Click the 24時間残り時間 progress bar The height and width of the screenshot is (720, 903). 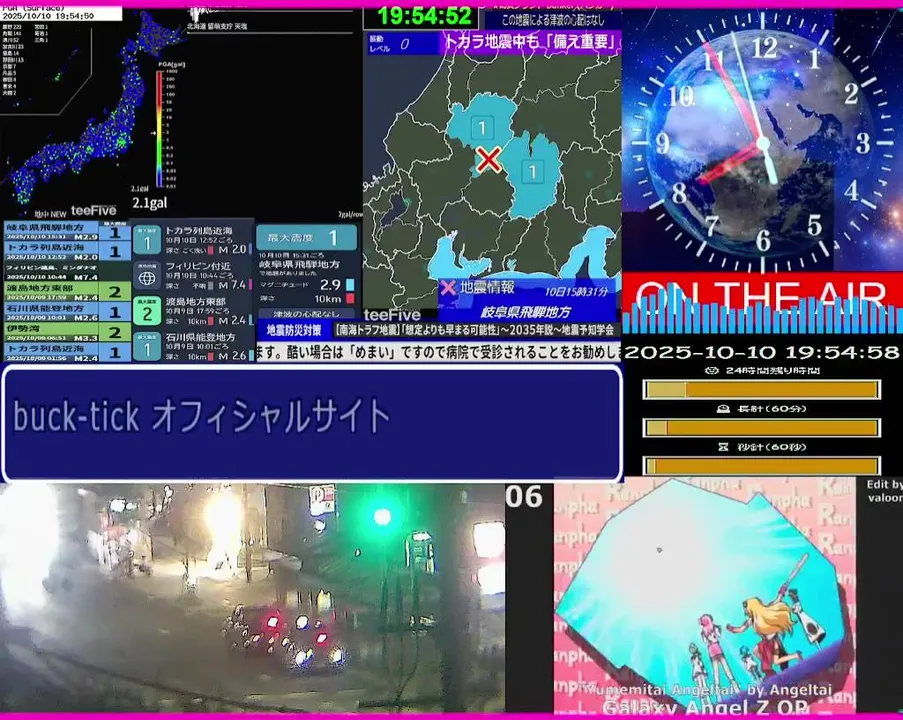pyautogui.click(x=761, y=390)
